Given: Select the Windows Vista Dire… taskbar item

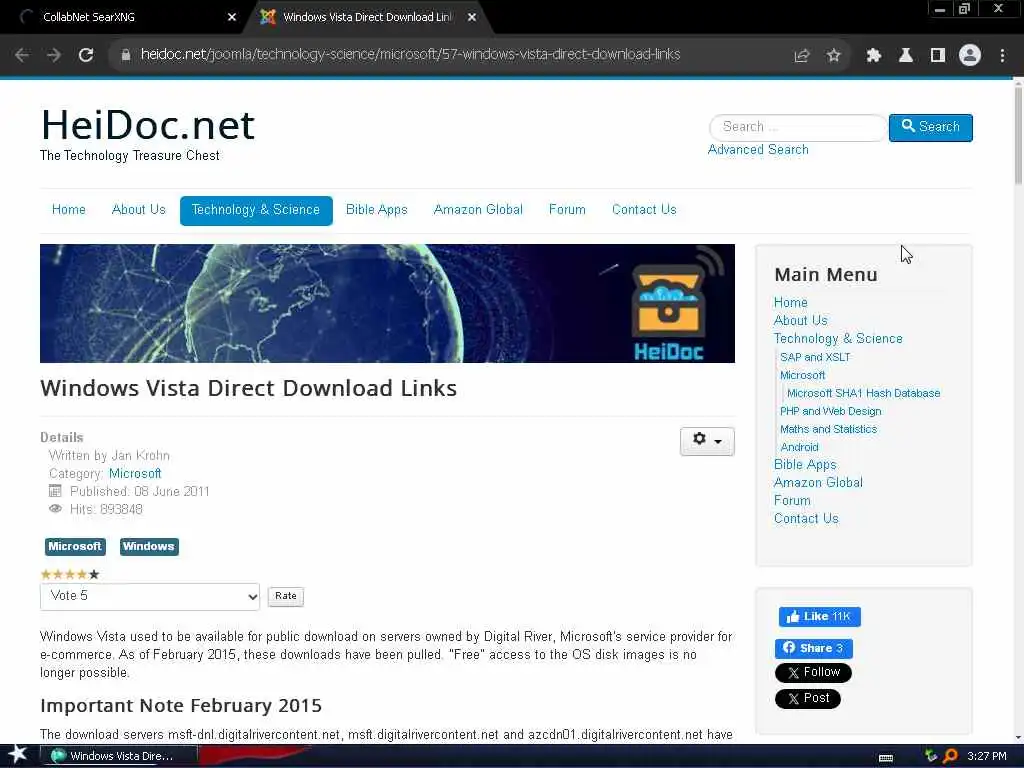Looking at the screenshot, I should [119, 756].
